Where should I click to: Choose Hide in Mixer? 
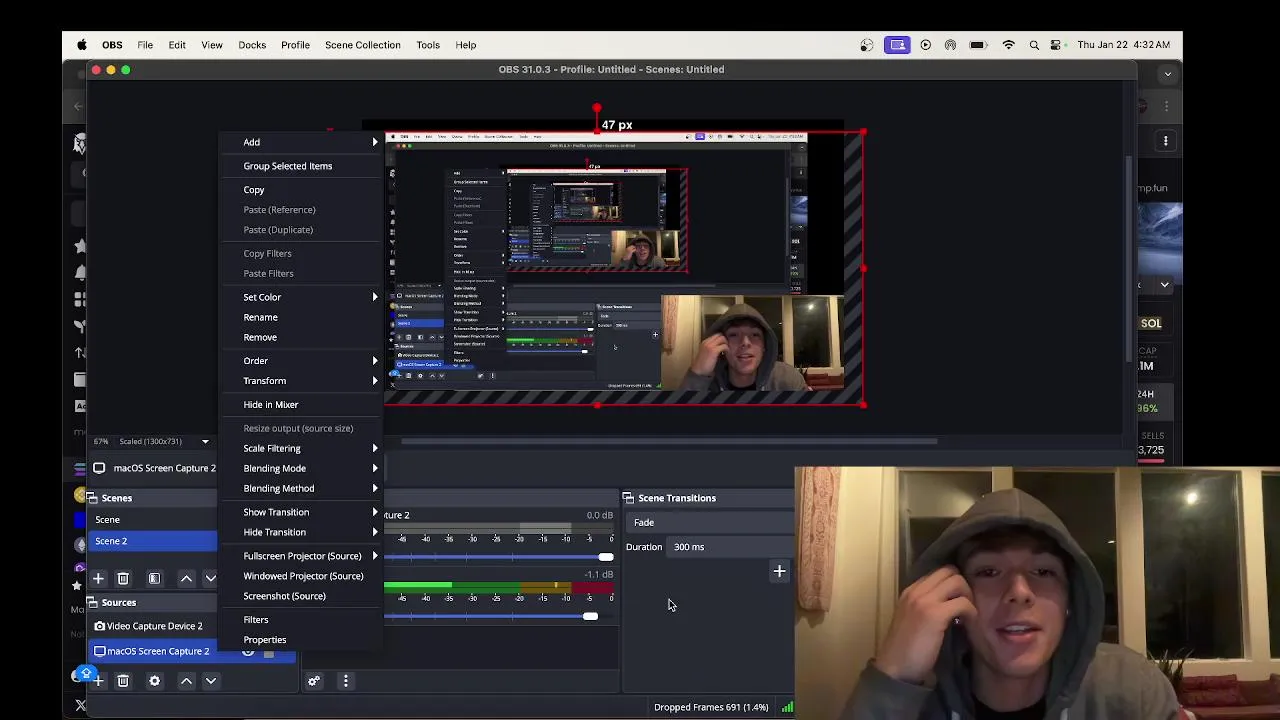coord(271,405)
